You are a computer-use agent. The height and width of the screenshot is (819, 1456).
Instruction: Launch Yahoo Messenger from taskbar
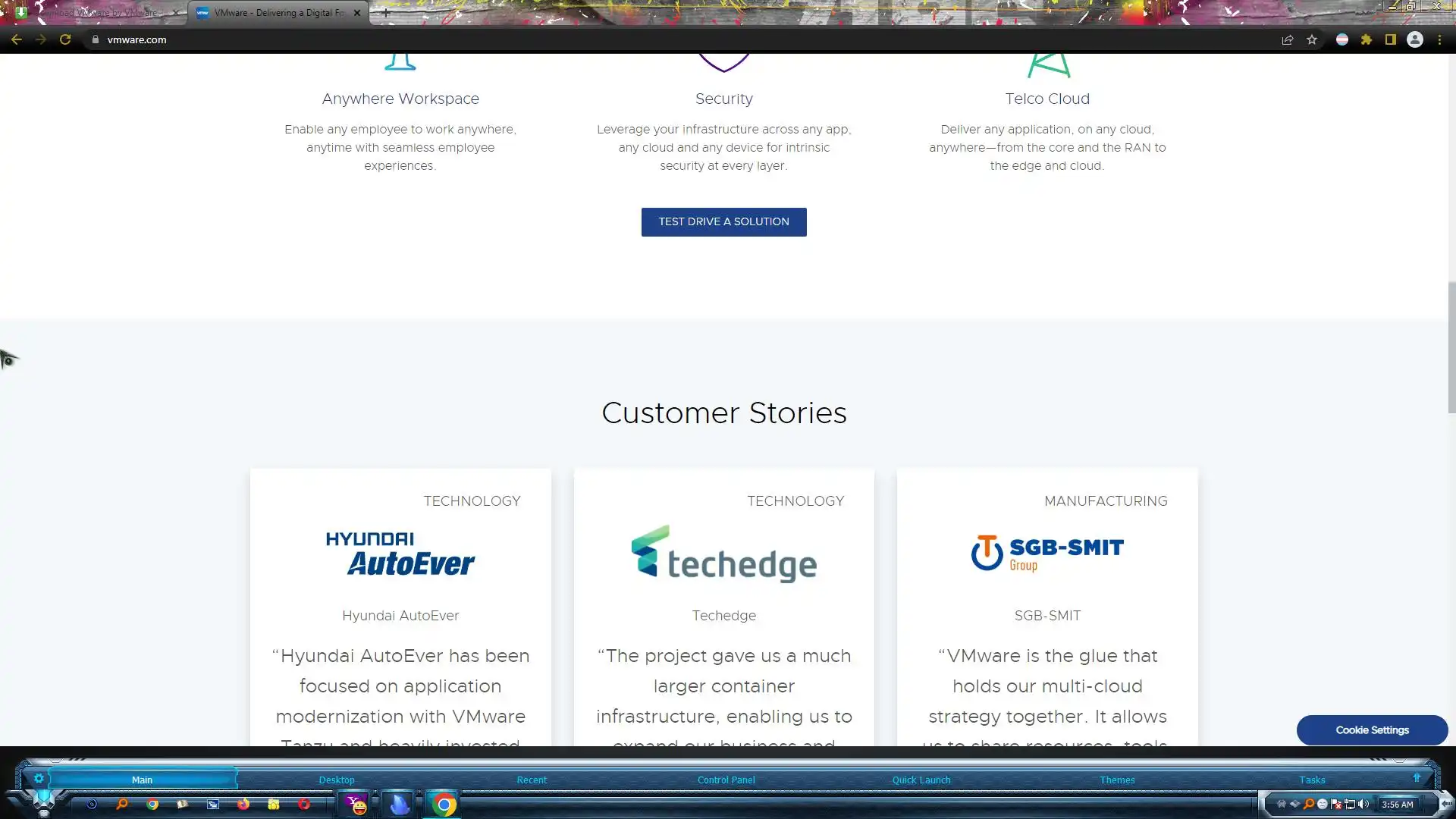pos(356,805)
